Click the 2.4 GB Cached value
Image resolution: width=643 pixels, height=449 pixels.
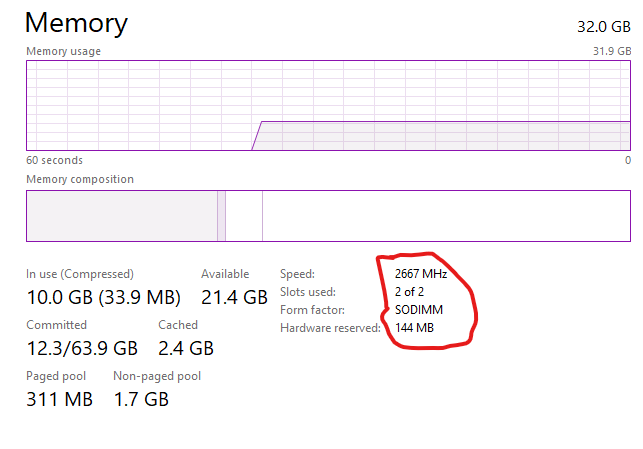pos(186,348)
